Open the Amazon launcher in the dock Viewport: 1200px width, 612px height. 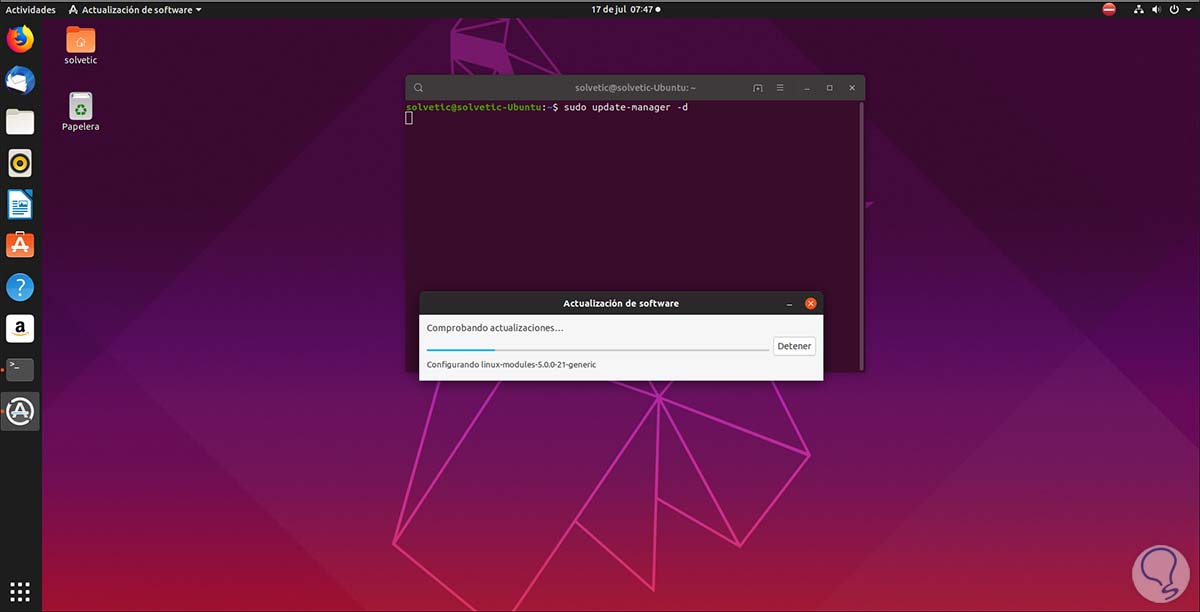pyautogui.click(x=20, y=328)
